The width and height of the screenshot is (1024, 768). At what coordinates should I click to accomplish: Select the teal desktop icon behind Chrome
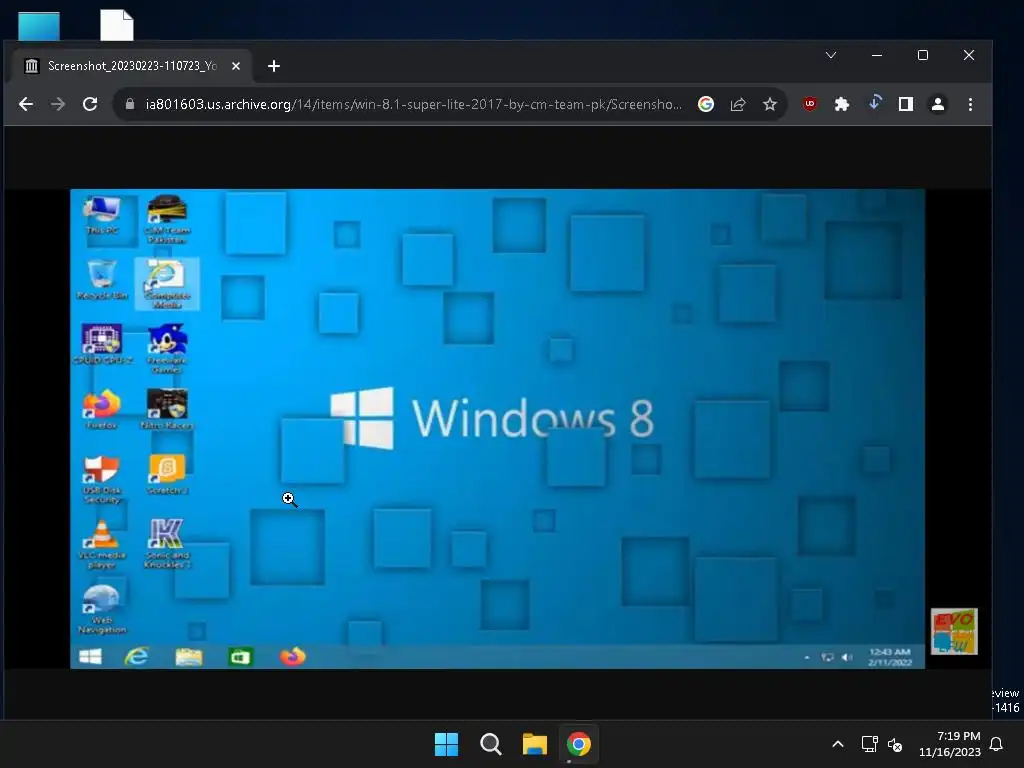pos(39,26)
